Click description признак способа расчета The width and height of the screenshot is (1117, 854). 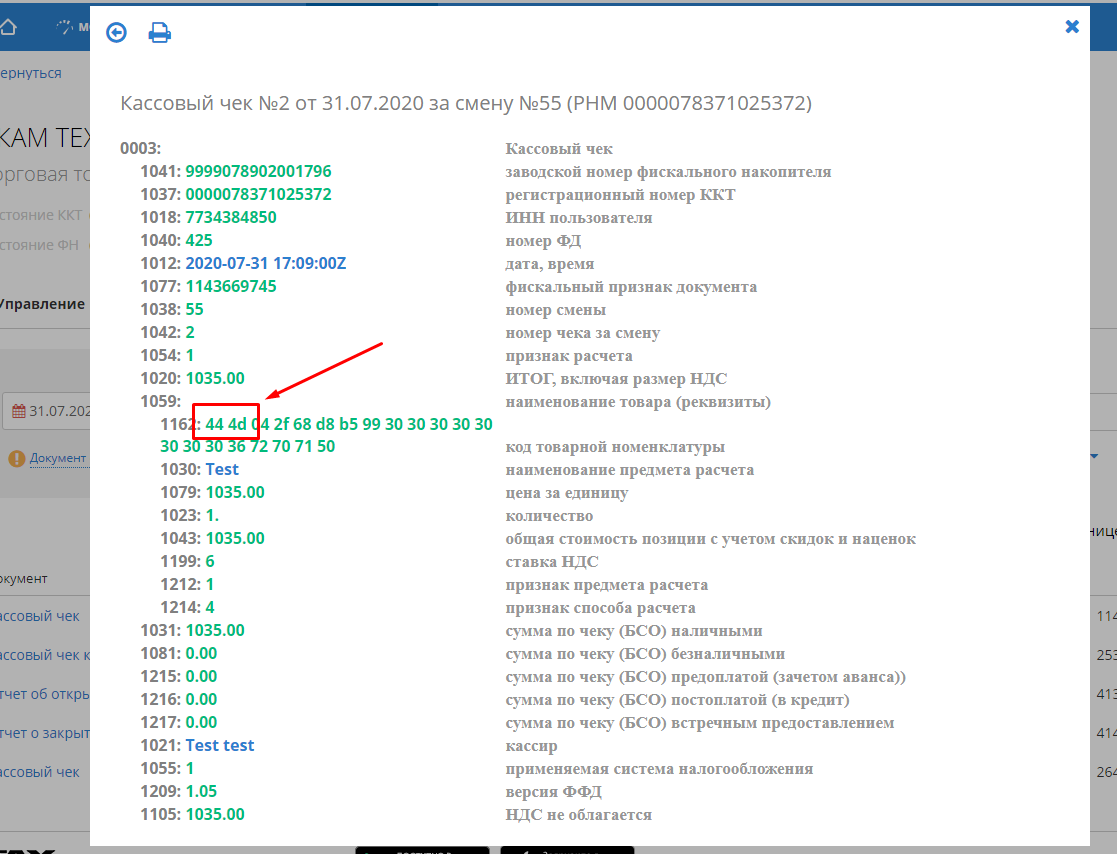601,608
